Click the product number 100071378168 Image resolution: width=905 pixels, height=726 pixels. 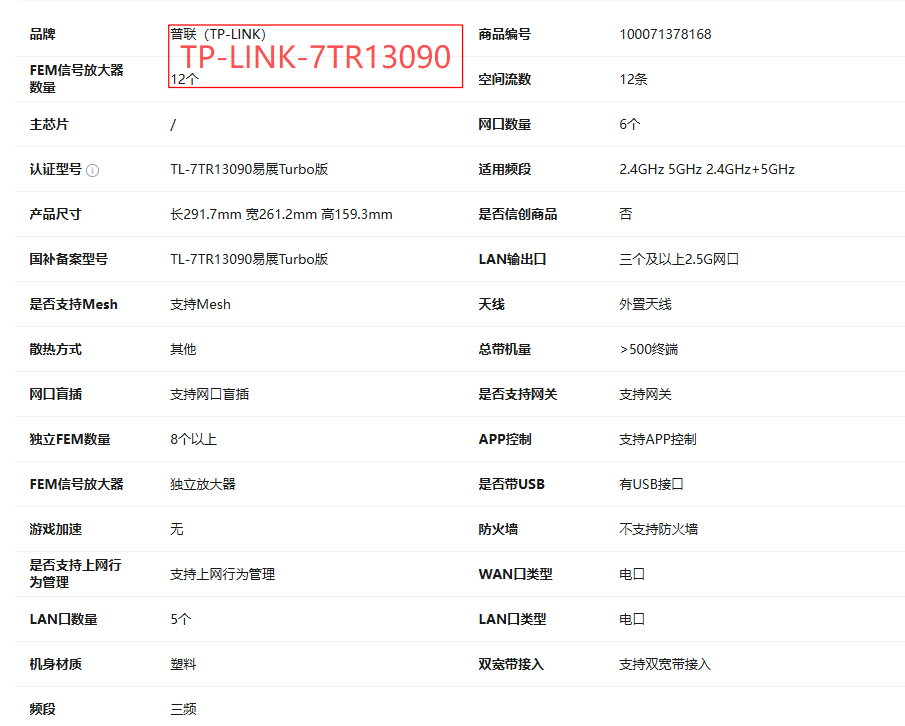click(665, 34)
